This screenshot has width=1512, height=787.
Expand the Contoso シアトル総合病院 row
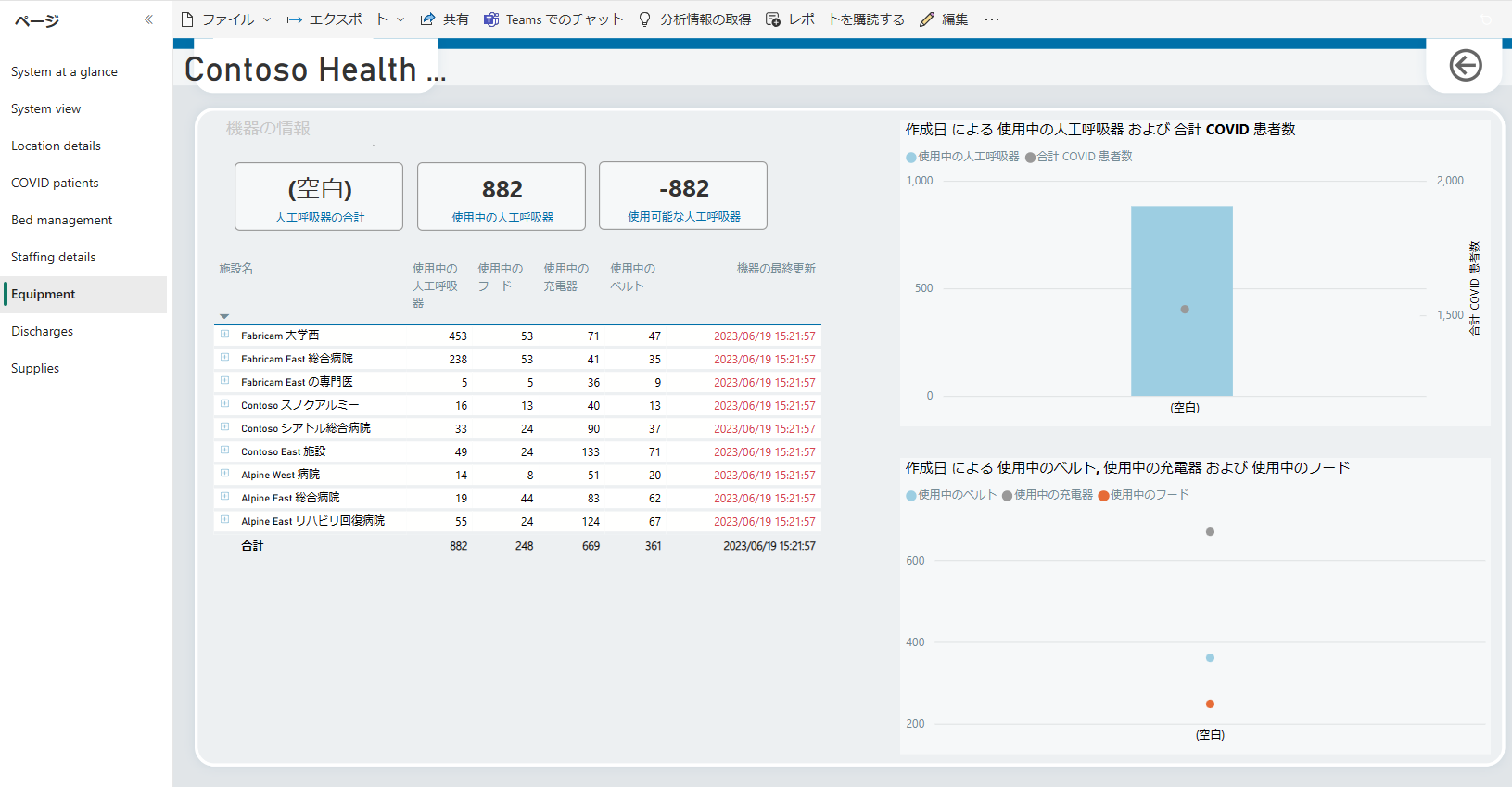(224, 427)
